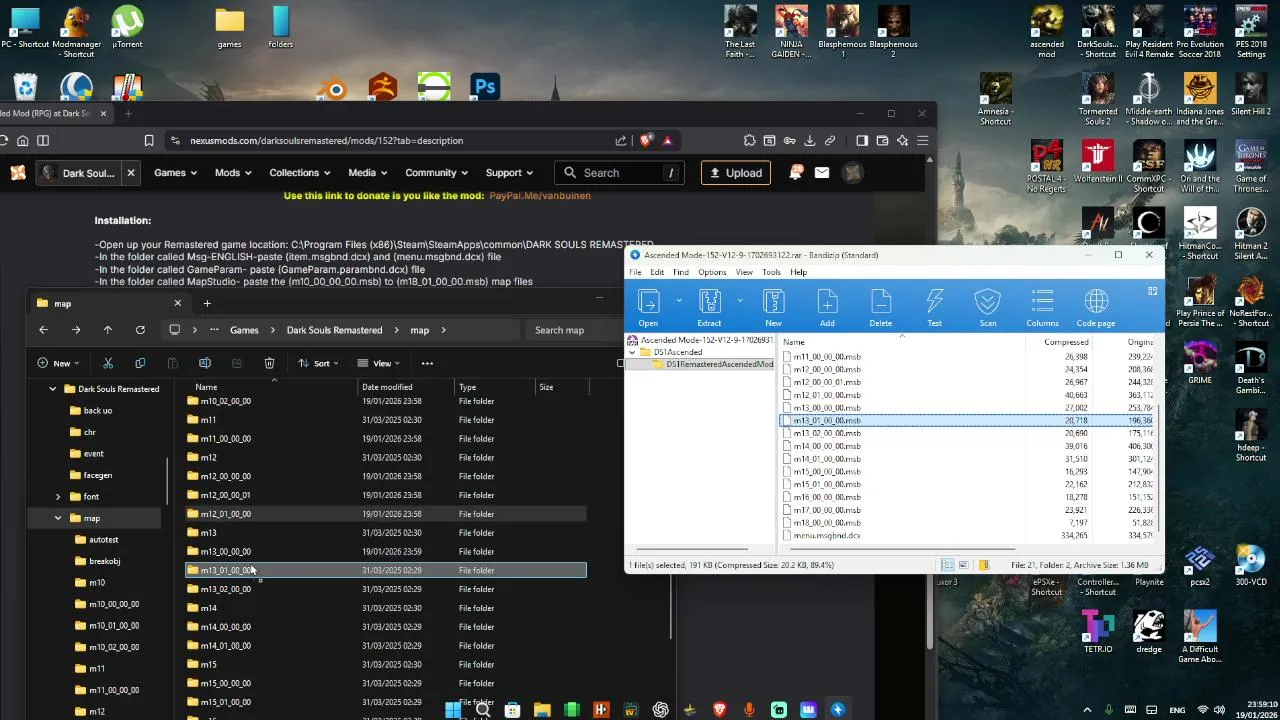Image resolution: width=1280 pixels, height=720 pixels.
Task: Click the Cut scissors icon in File Explorer
Action: pyautogui.click(x=108, y=363)
